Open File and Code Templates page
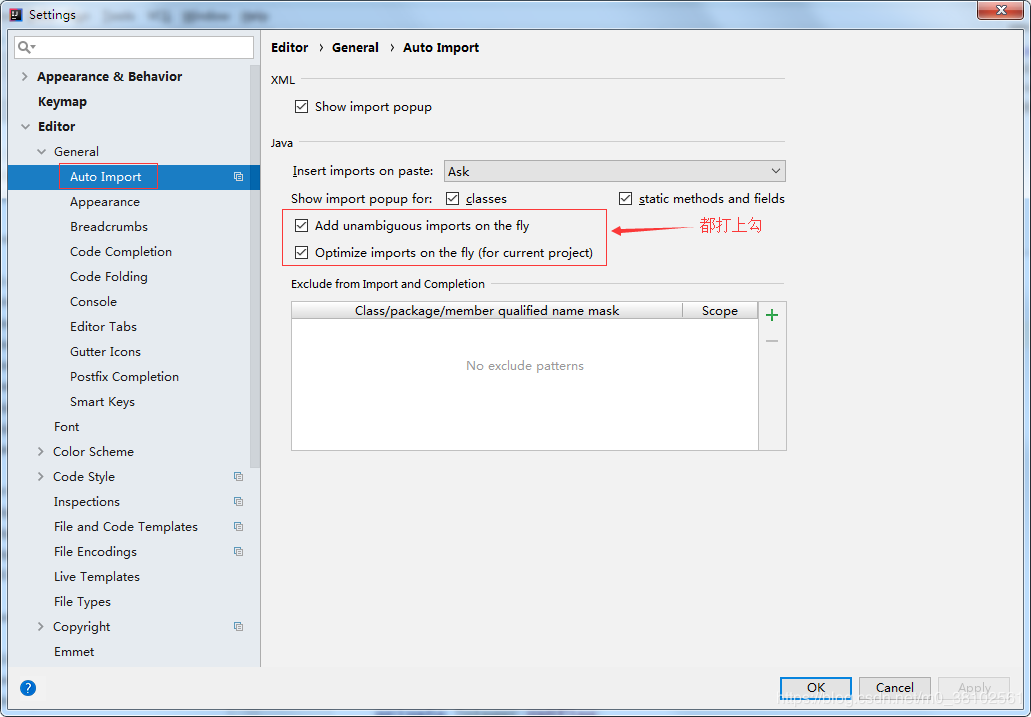This screenshot has width=1031, height=717. [x=126, y=526]
